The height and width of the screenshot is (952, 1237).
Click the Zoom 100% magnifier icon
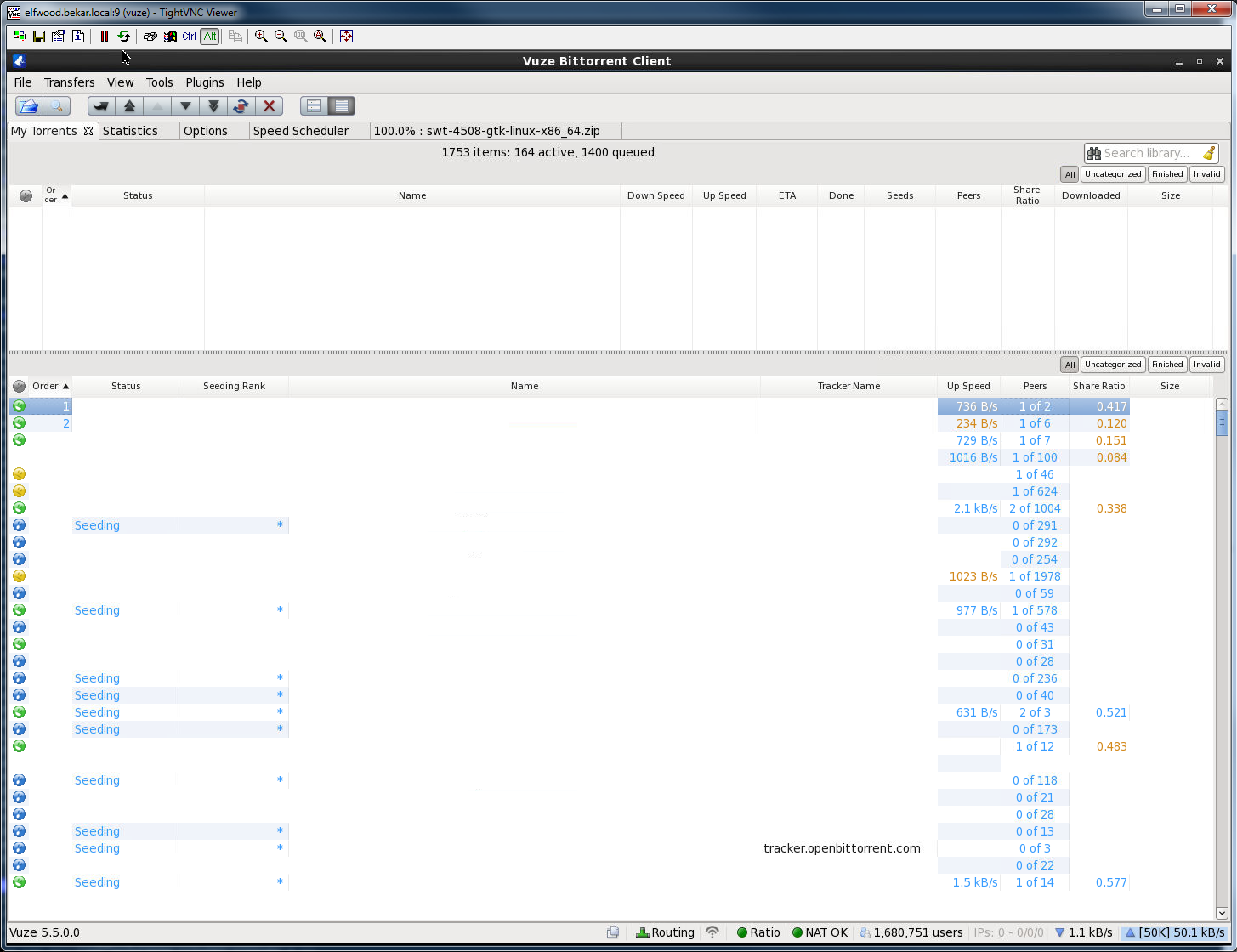tap(301, 37)
